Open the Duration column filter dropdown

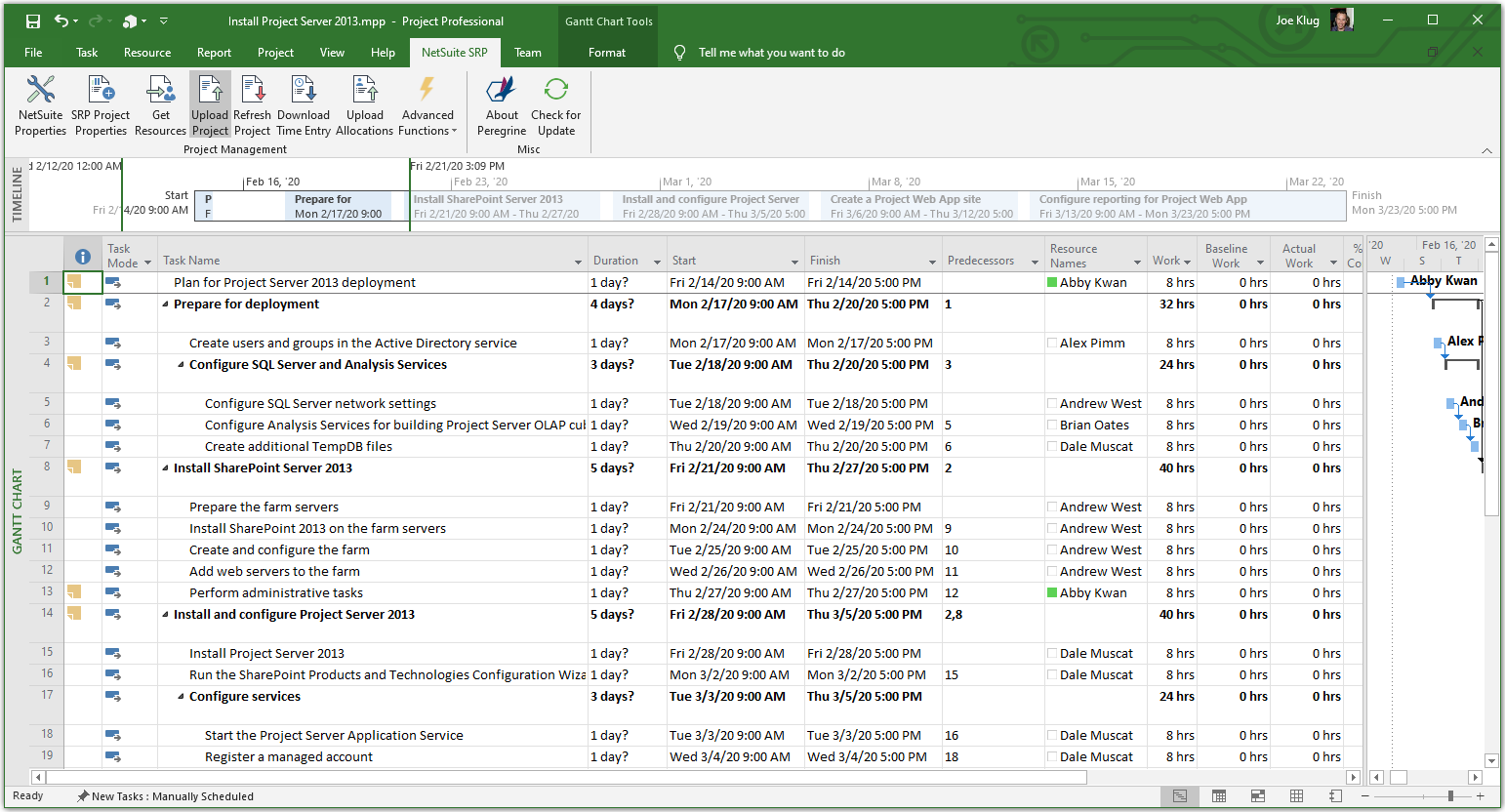coord(657,262)
